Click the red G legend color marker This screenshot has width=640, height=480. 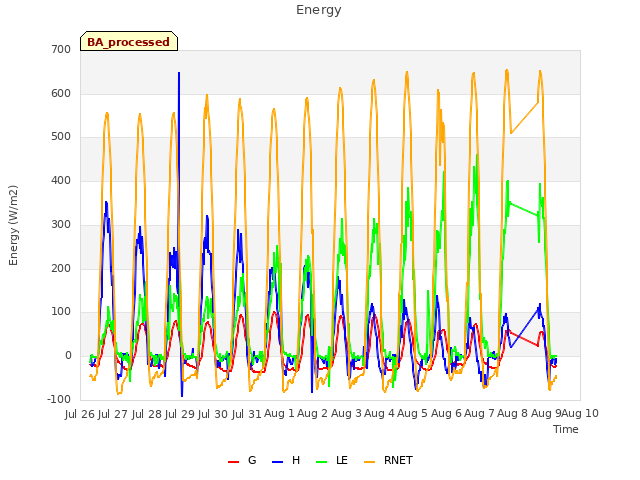[x=233, y=462]
